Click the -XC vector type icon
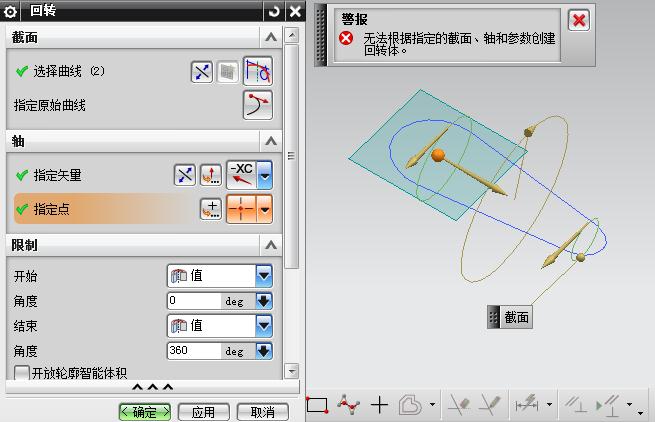 tap(242, 175)
